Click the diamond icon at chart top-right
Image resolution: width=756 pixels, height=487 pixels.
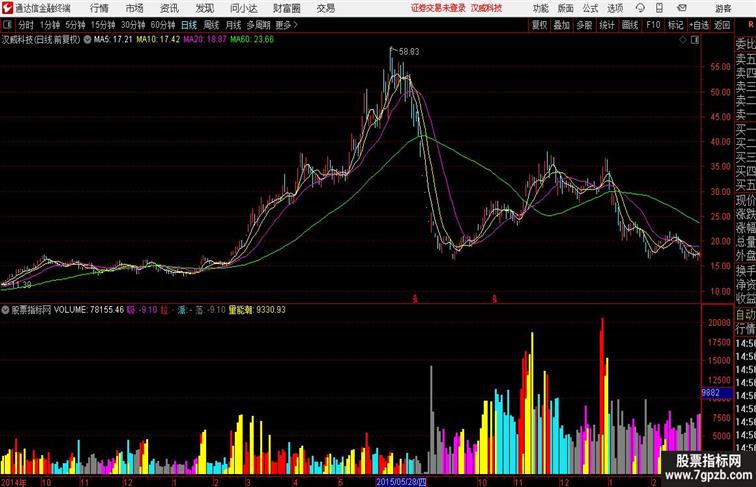point(683,40)
